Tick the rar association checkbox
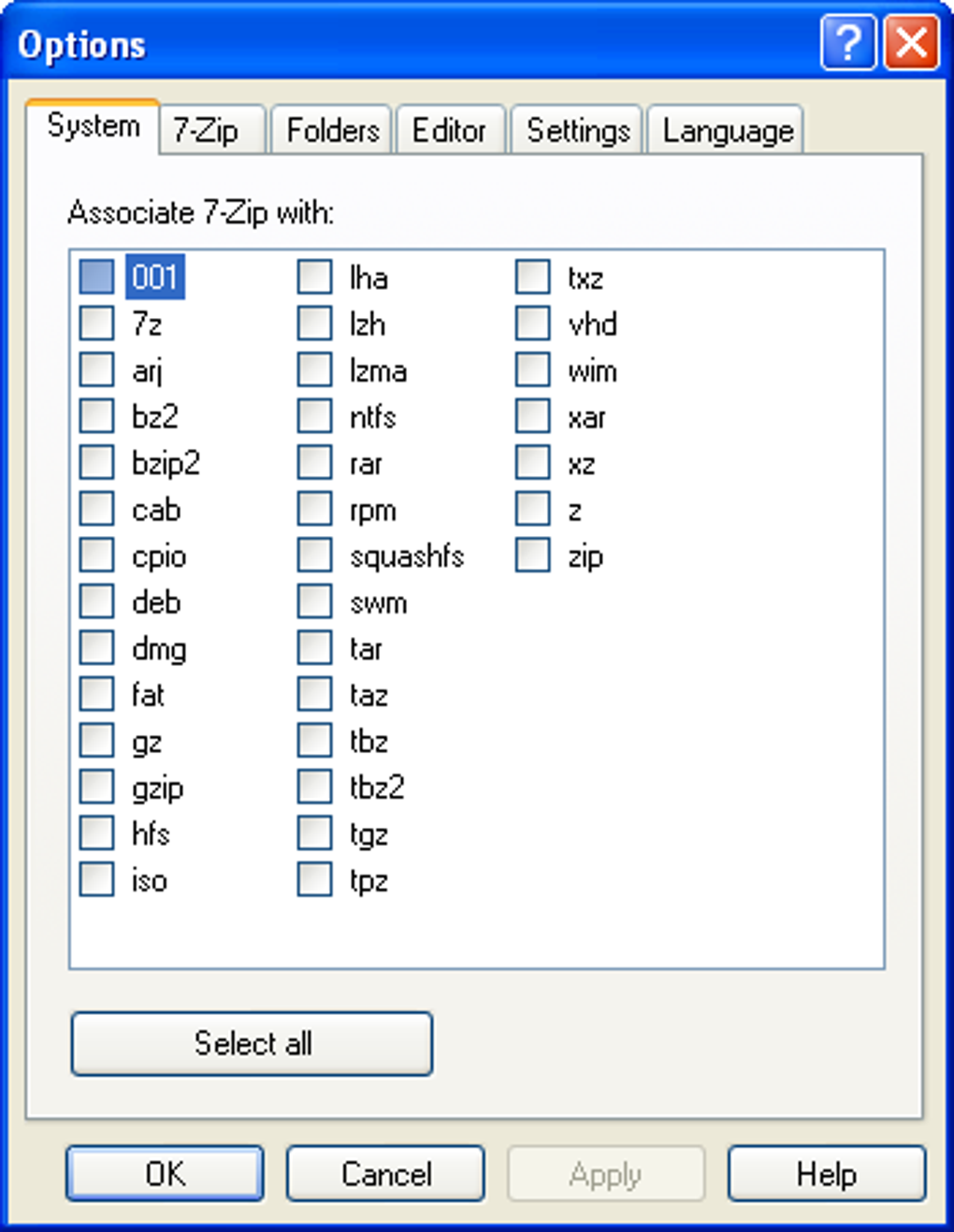This screenshot has width=954, height=1232. 315,462
